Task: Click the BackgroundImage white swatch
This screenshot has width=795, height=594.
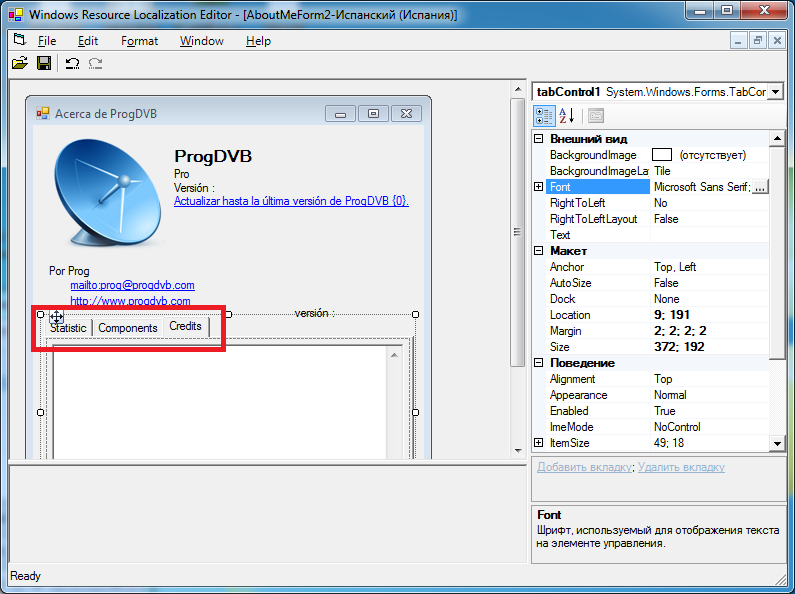Action: pyautogui.click(x=662, y=155)
